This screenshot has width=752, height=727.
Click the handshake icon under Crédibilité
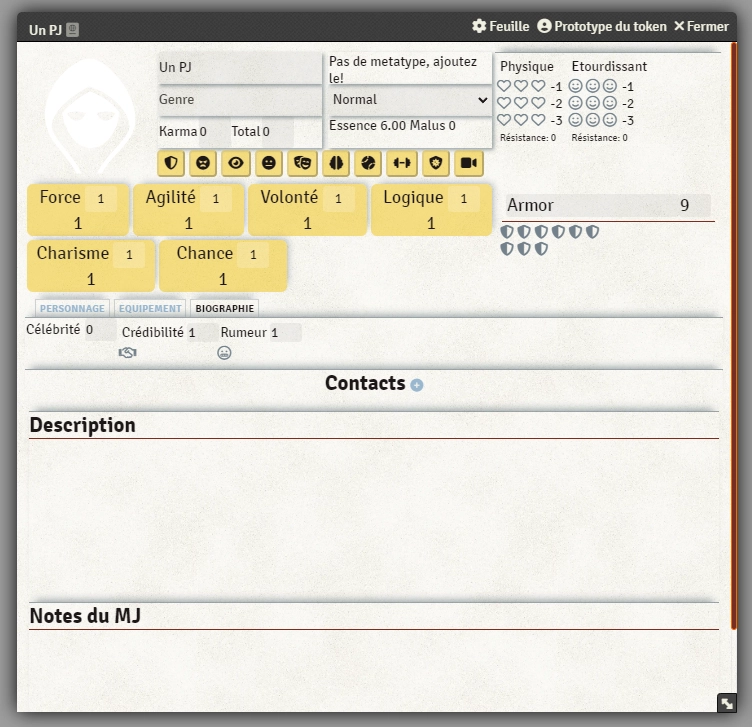click(x=127, y=352)
